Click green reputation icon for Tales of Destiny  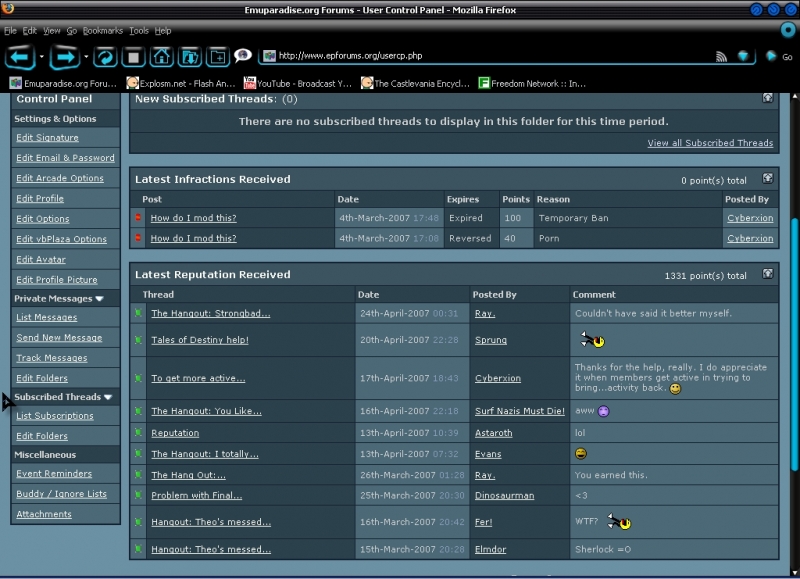pyautogui.click(x=138, y=339)
